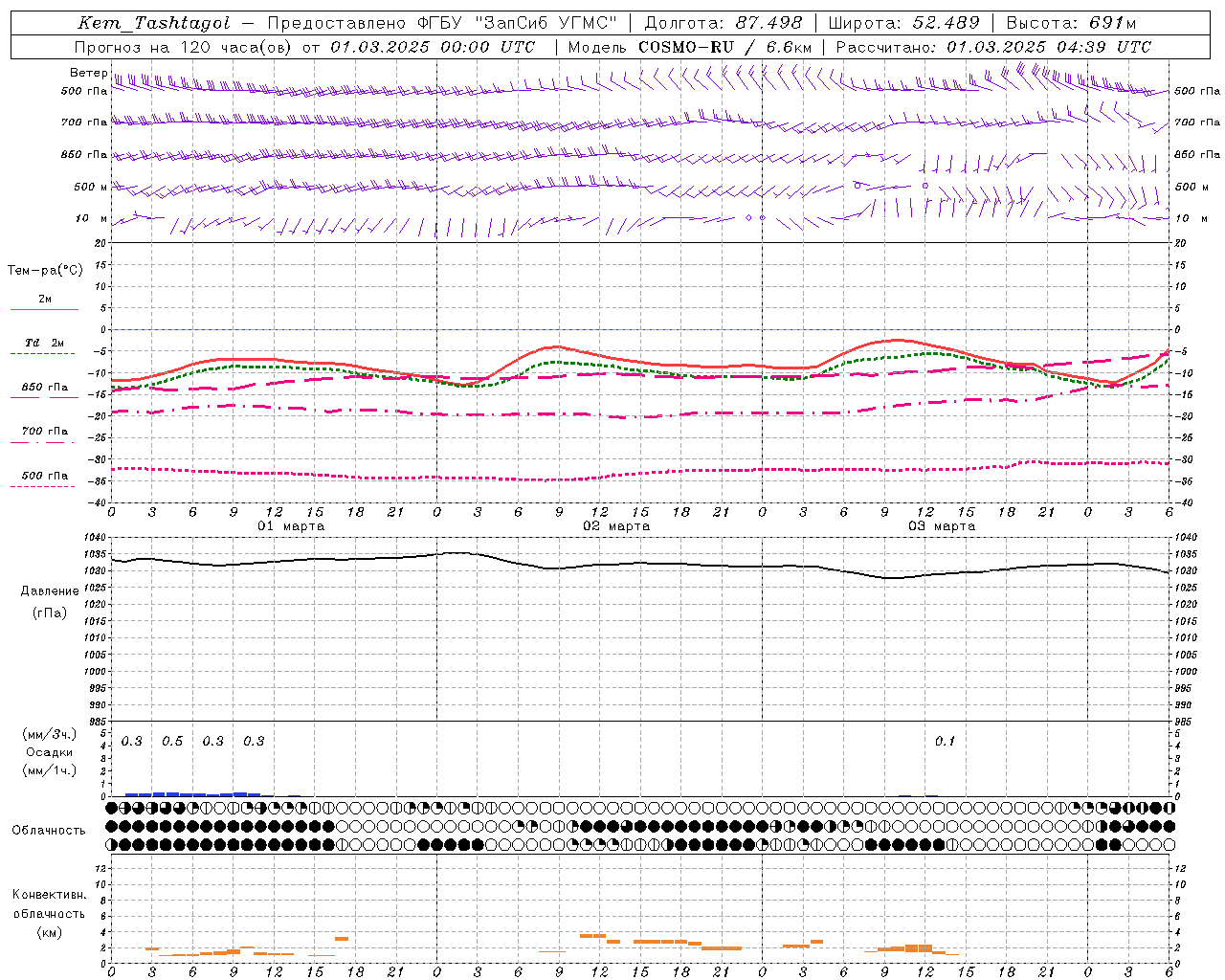Click the 'Тем-ра(°C)' temperature panel label
The height and width of the screenshot is (980, 1225).
coord(45,271)
